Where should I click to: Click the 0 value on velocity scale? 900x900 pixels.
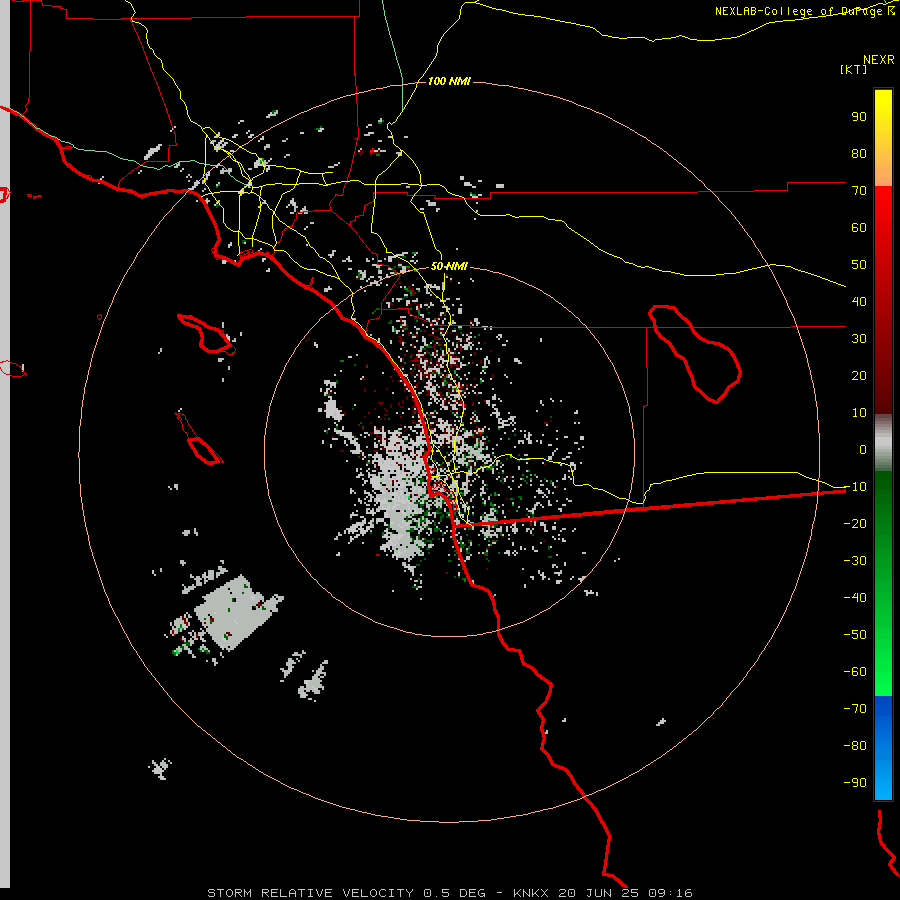pyautogui.click(x=863, y=449)
